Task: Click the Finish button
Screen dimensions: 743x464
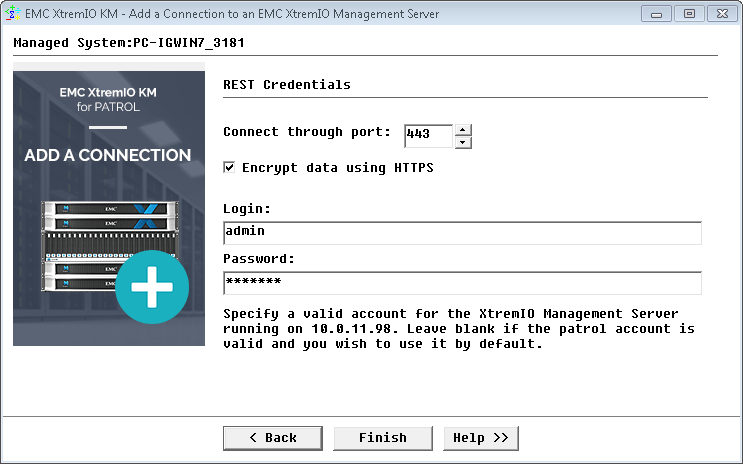Action: click(x=383, y=438)
